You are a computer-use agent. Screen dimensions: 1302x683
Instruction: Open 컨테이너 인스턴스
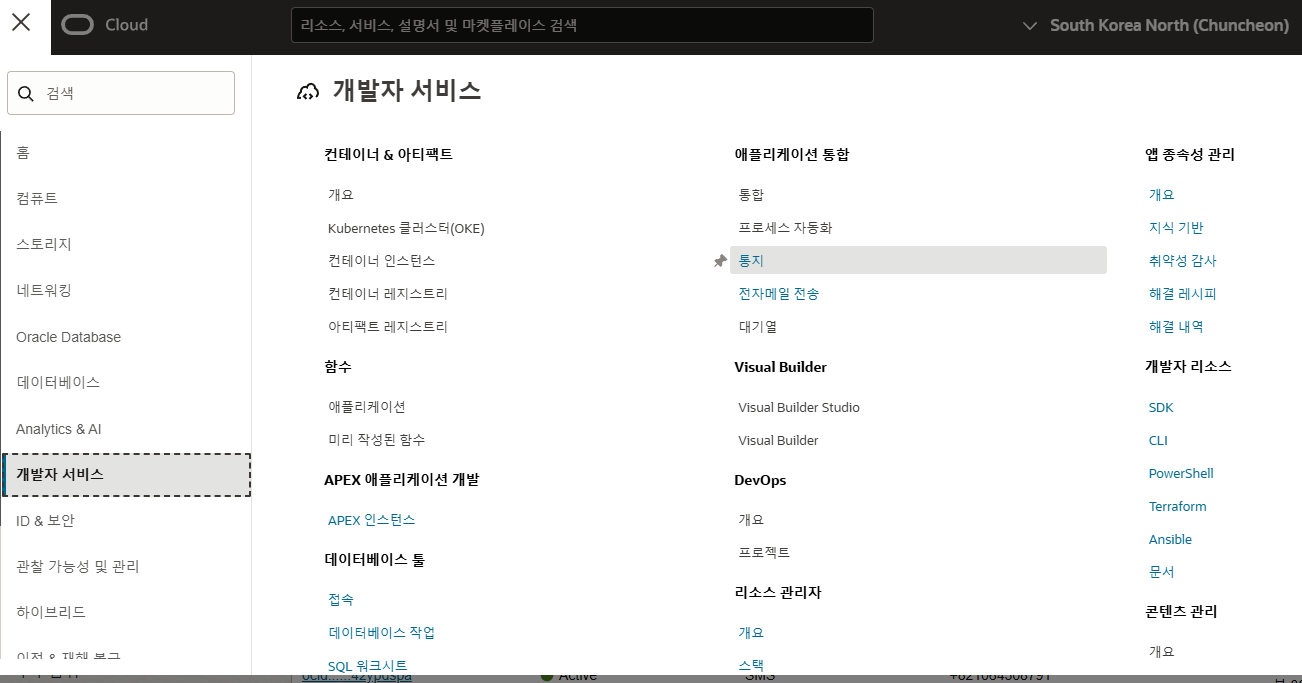point(382,261)
